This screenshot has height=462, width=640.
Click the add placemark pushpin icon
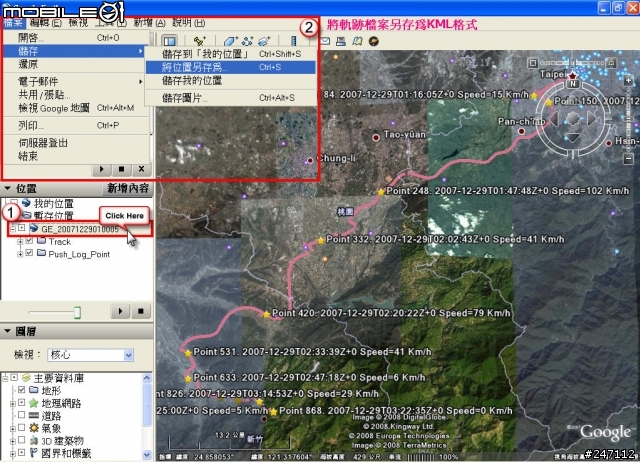tap(200, 41)
